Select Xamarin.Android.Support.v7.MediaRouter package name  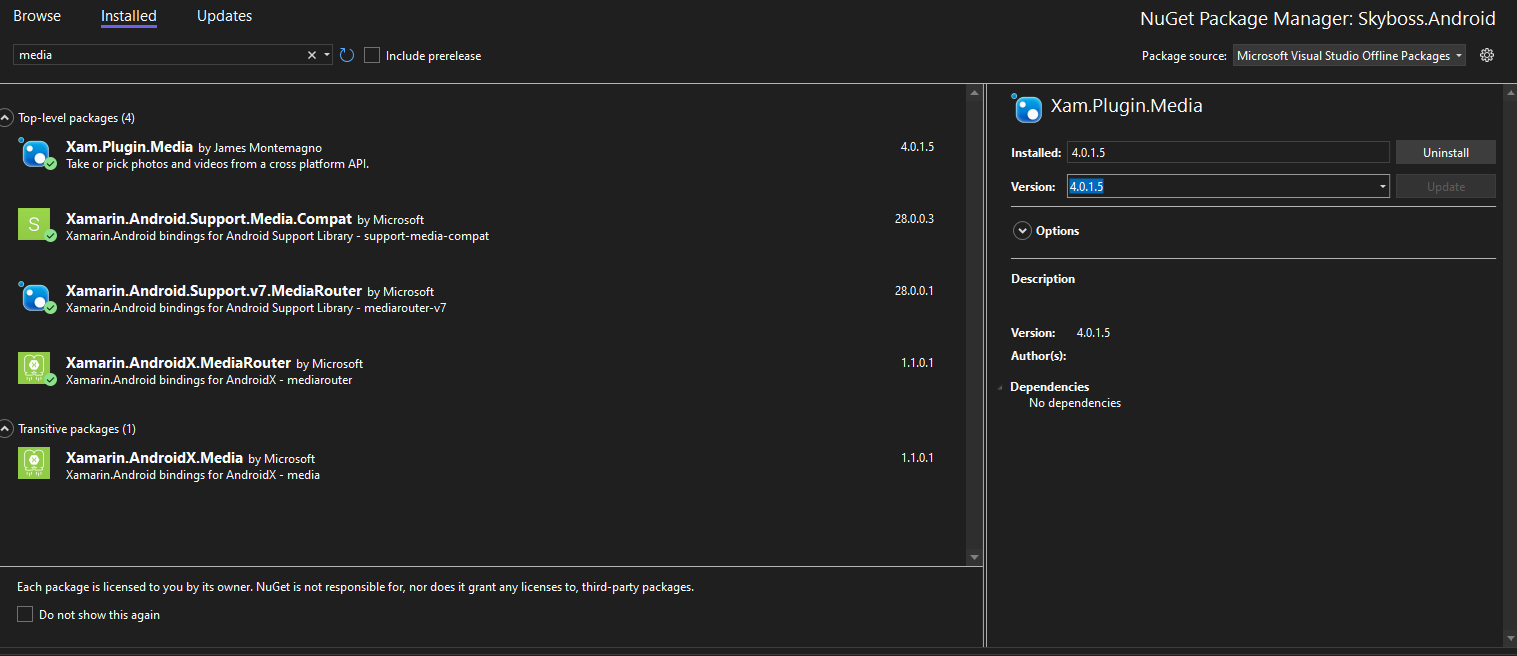[214, 290]
